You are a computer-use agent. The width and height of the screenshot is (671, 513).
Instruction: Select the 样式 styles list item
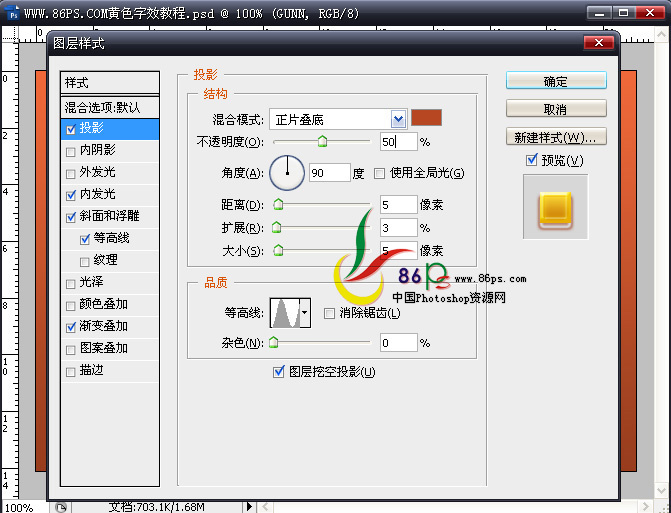(x=110, y=83)
